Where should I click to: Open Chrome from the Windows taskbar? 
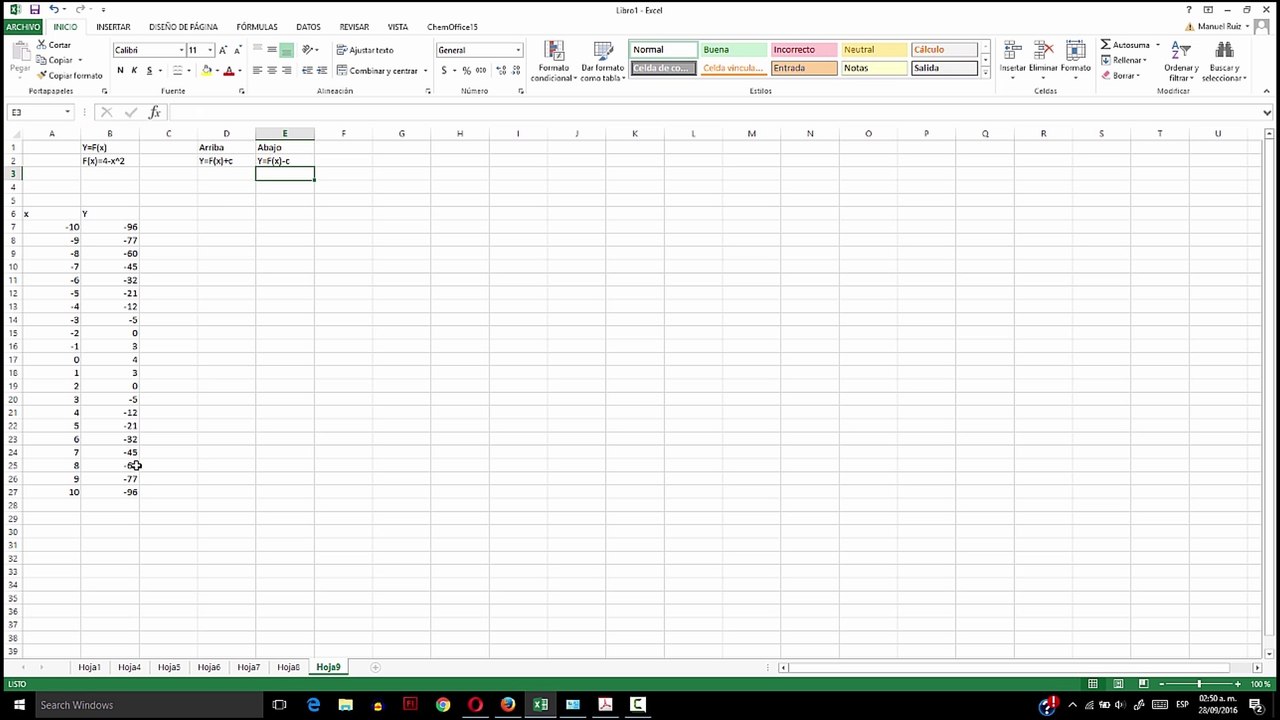(443, 705)
